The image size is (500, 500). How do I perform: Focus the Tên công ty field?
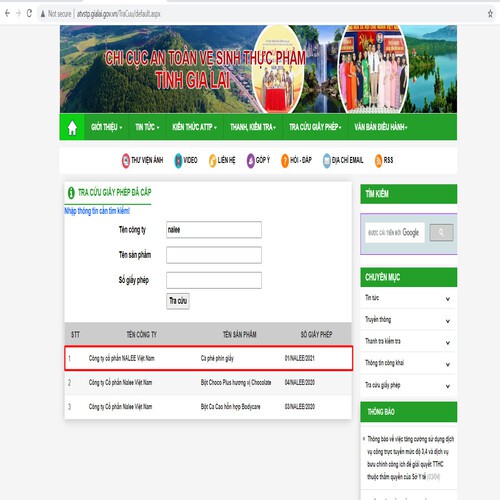214,230
